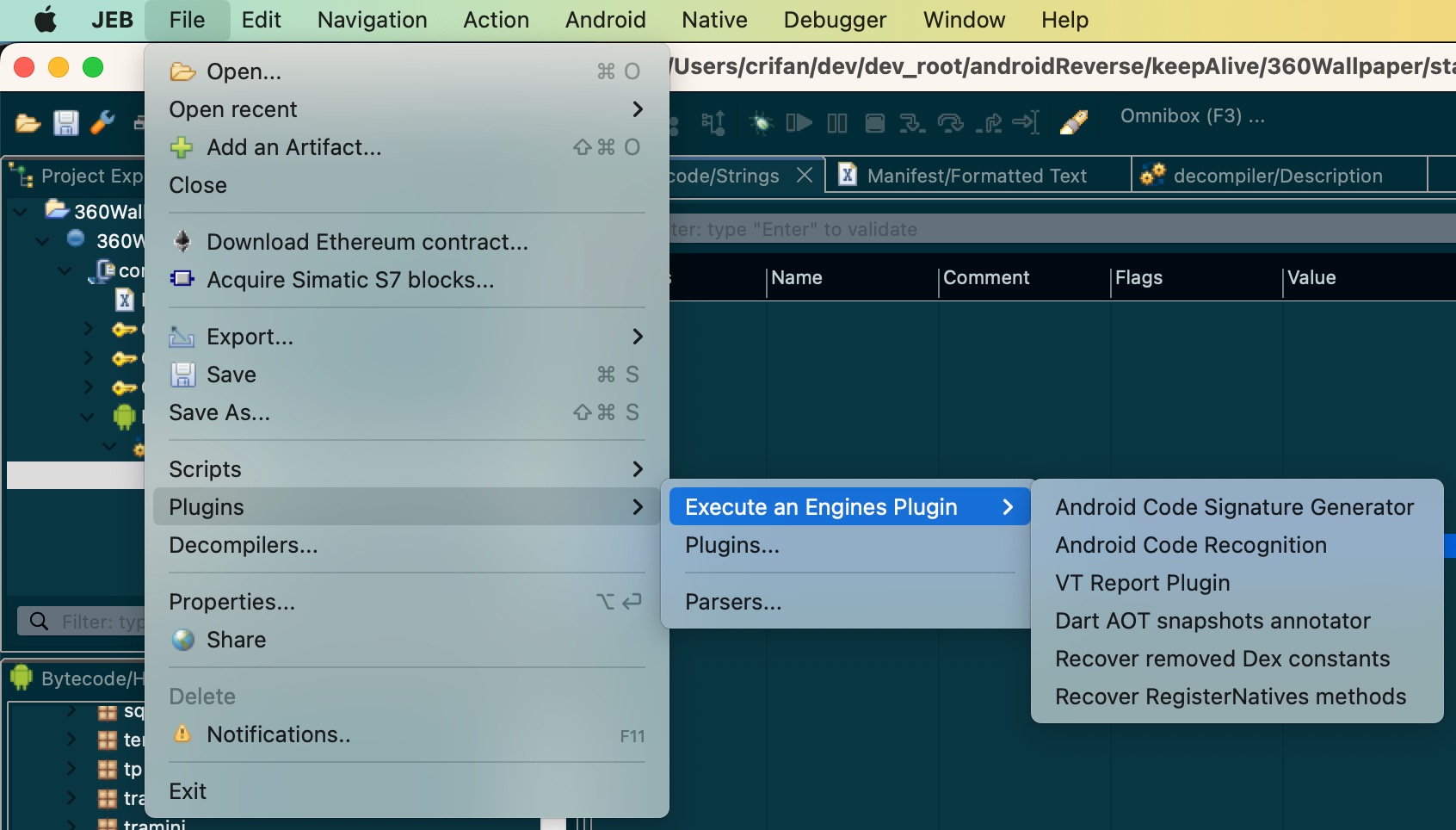Open the Edit menu

tap(262, 20)
